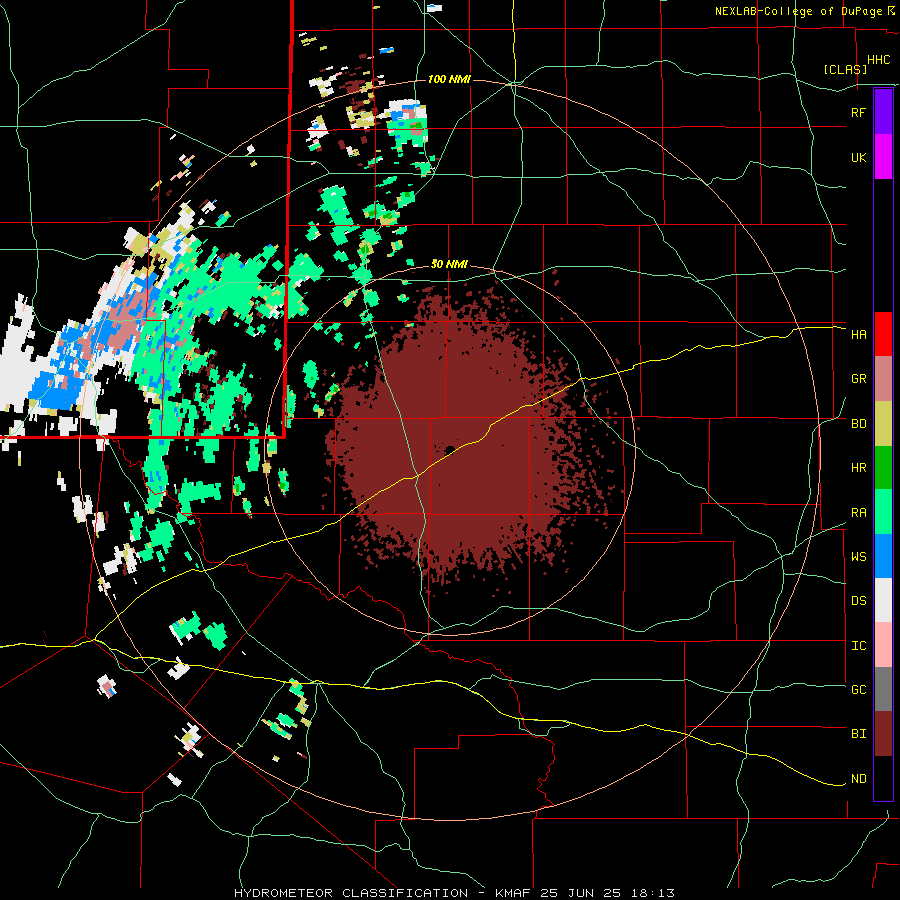
Task: Click the 'BD' legend label
Action: [858, 424]
